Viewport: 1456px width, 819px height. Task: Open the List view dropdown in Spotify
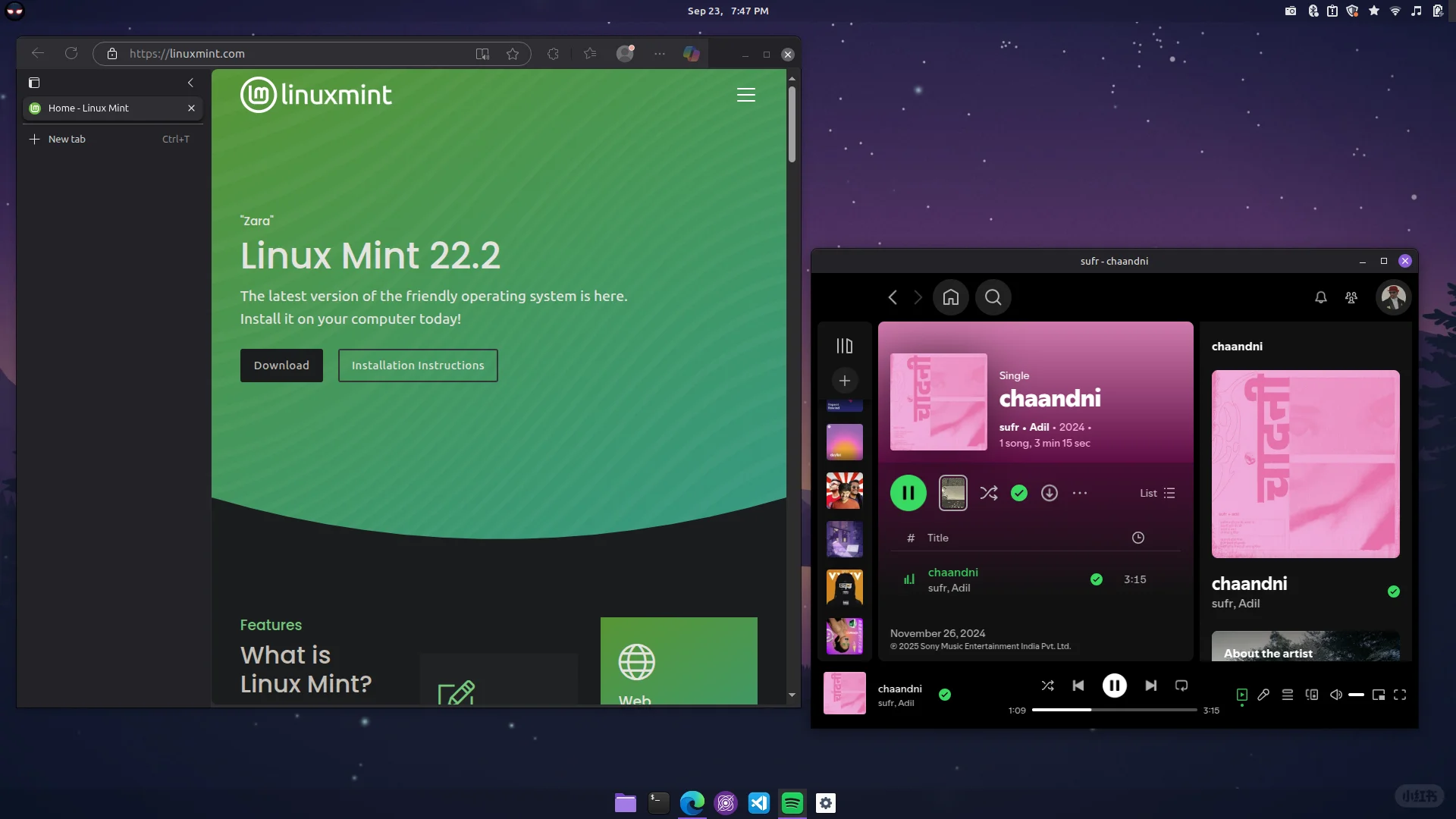1156,493
